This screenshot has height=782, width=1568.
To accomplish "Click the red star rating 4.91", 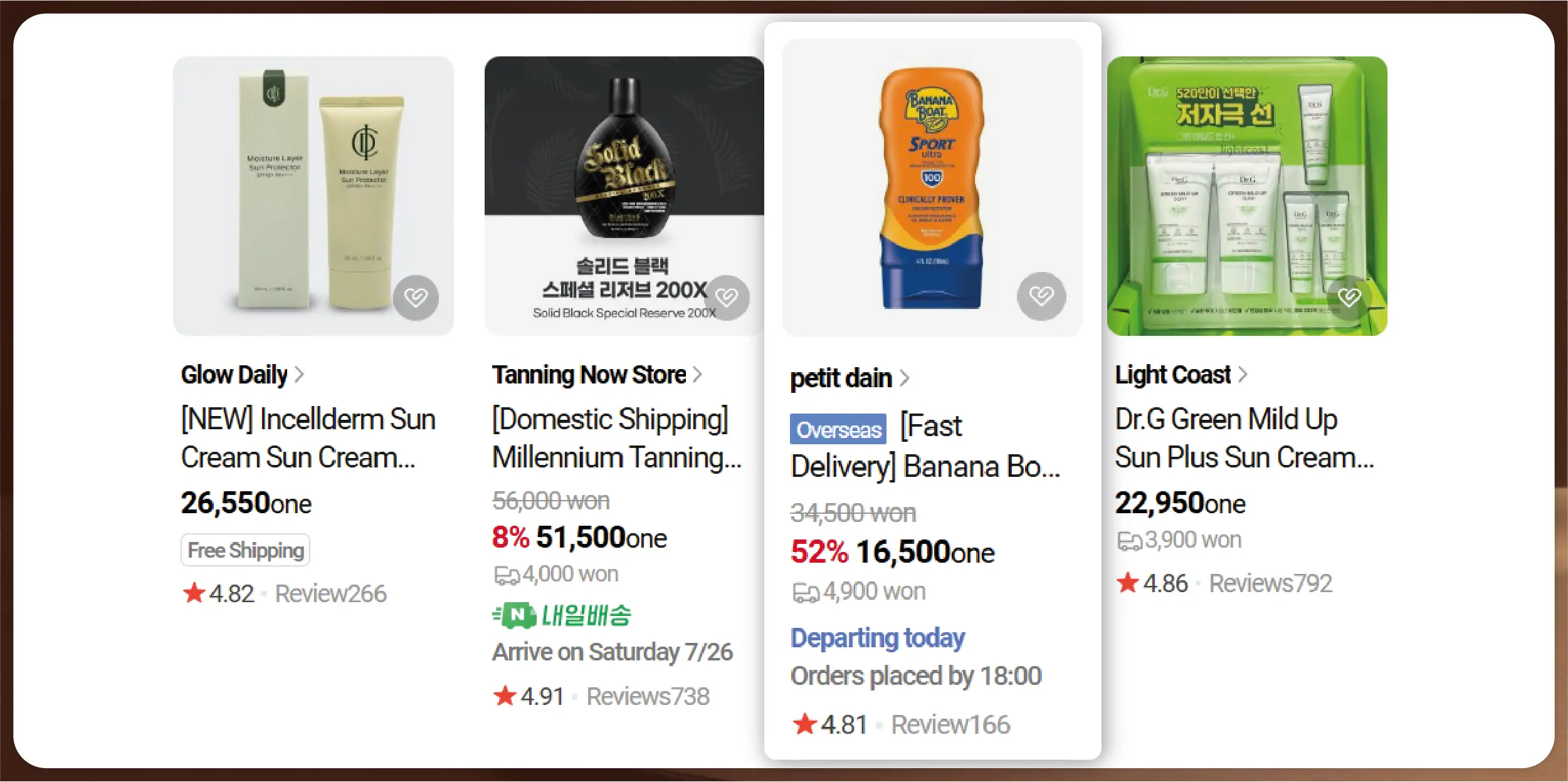I will (505, 696).
